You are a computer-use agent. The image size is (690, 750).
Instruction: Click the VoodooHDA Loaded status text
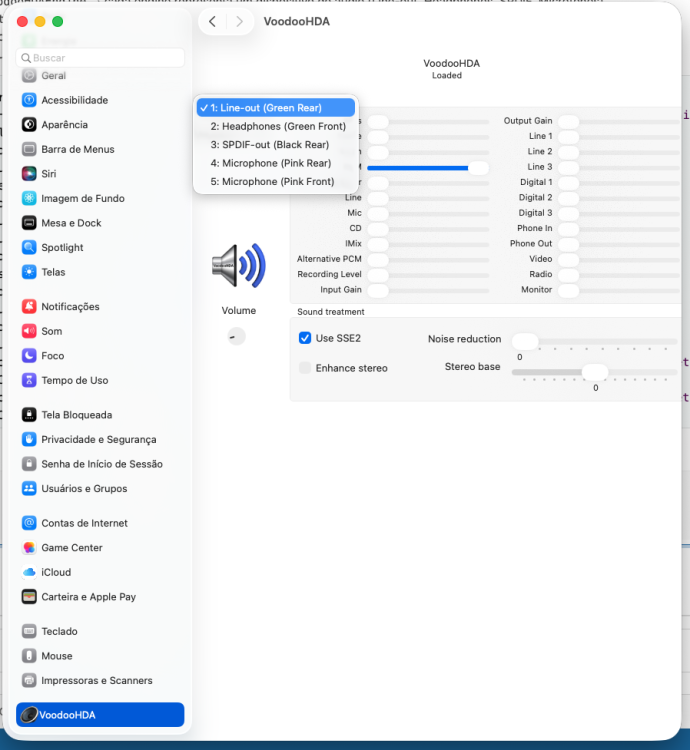point(451,69)
